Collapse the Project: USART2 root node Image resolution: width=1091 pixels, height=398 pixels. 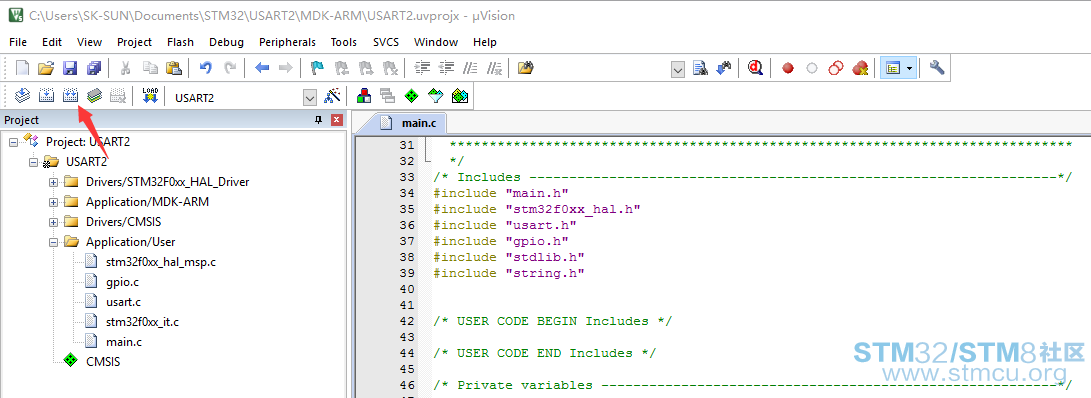(13, 142)
